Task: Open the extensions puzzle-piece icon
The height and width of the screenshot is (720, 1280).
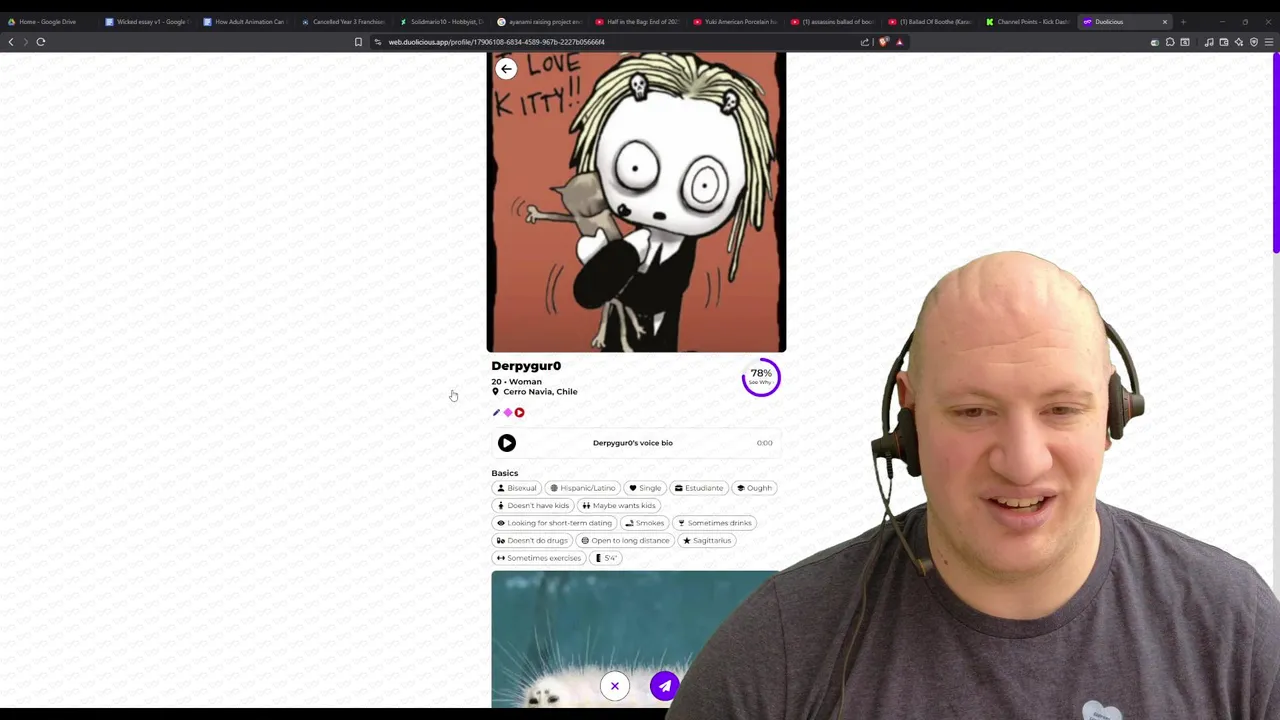Action: point(1170,42)
